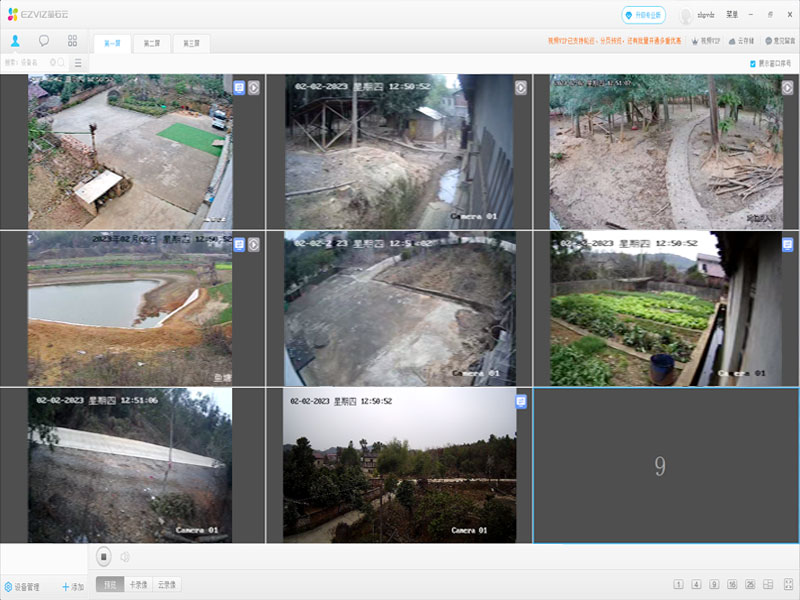Image resolution: width=800 pixels, height=600 pixels.
Task: Open the device list contacts icon
Action: (15, 41)
